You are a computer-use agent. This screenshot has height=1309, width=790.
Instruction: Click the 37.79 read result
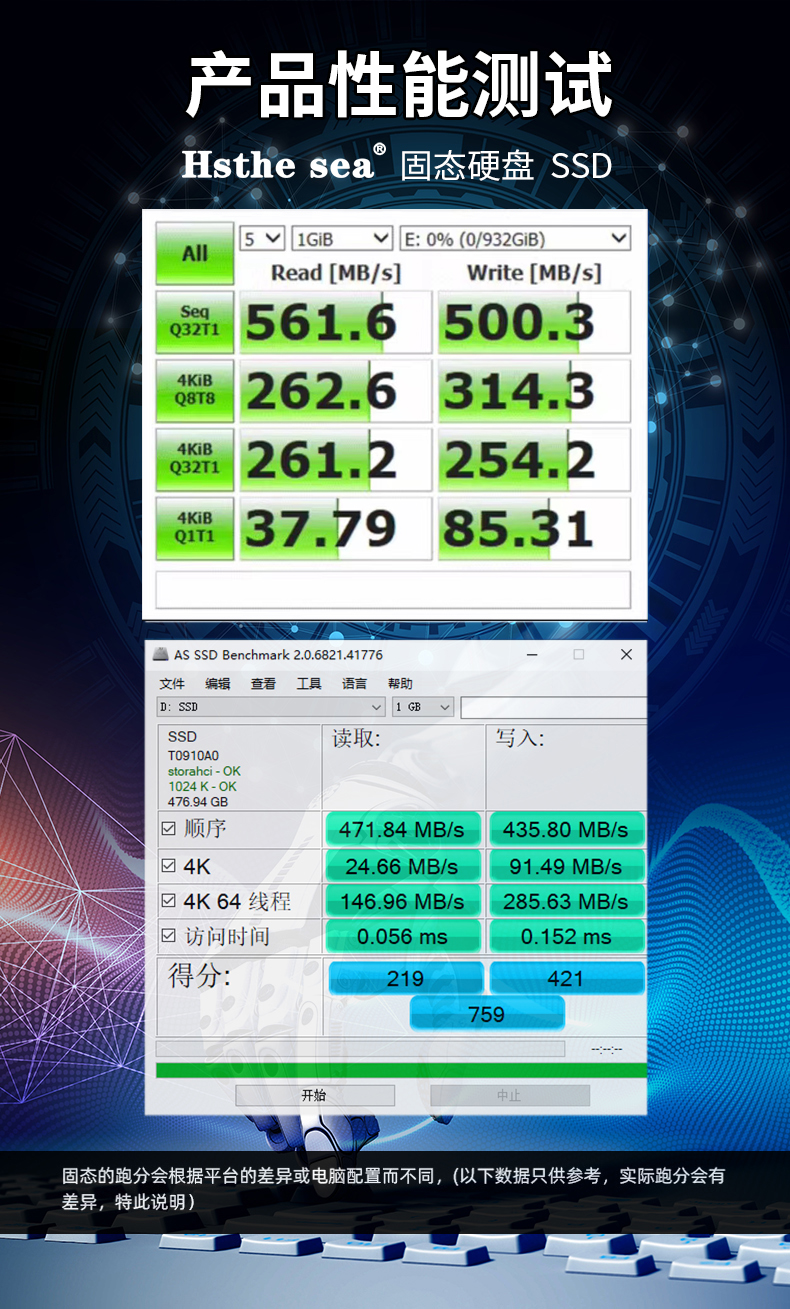(x=335, y=528)
